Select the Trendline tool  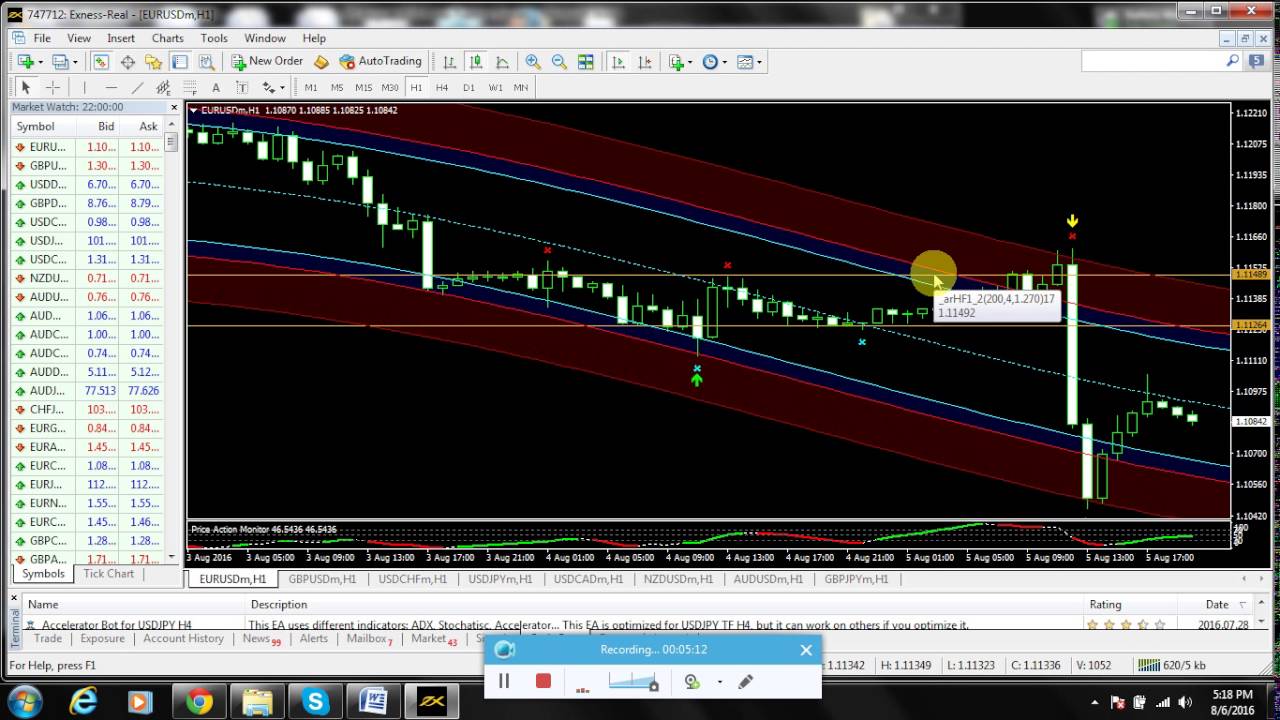pos(137,87)
